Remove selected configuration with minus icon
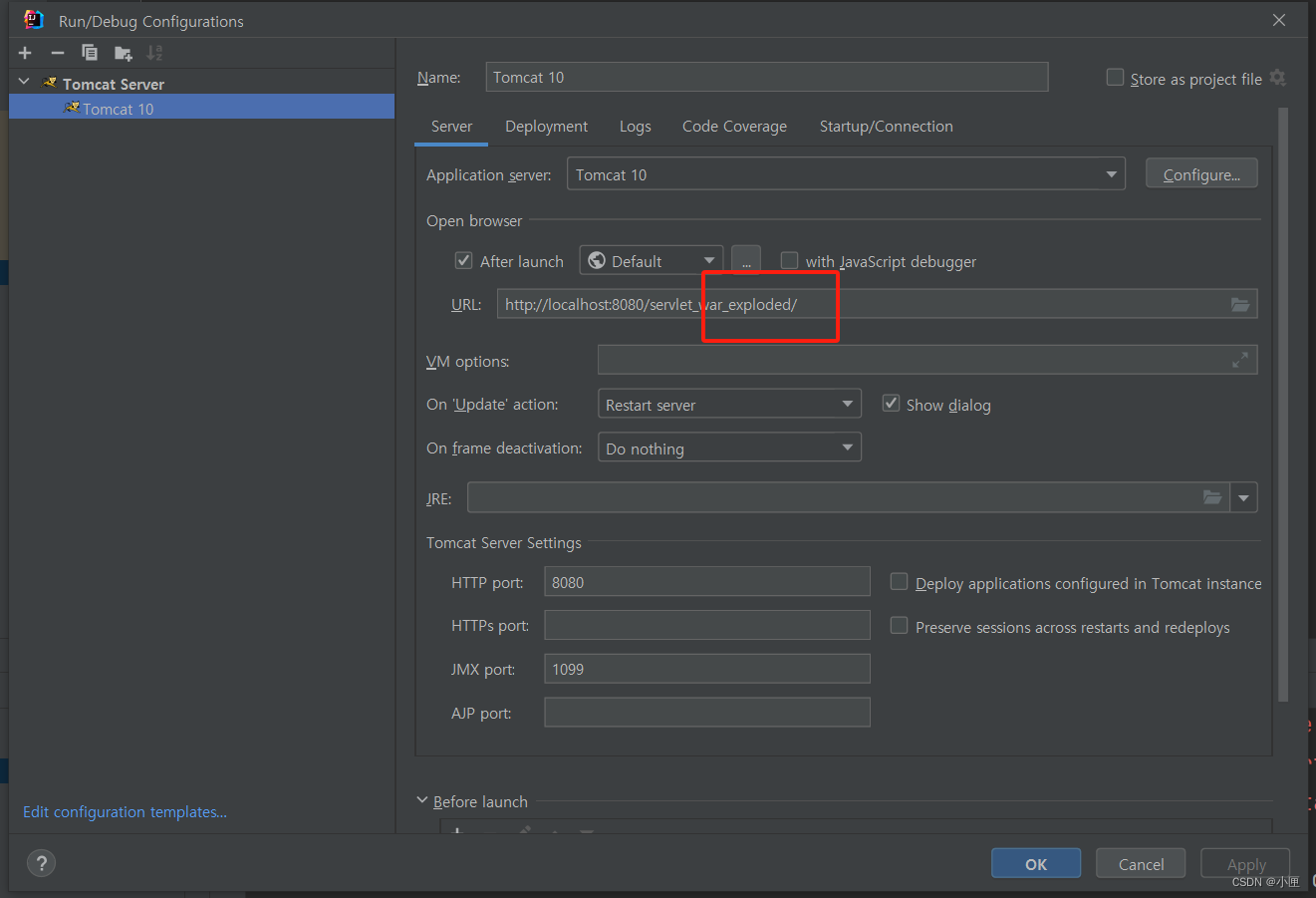The image size is (1316, 898). (x=58, y=53)
